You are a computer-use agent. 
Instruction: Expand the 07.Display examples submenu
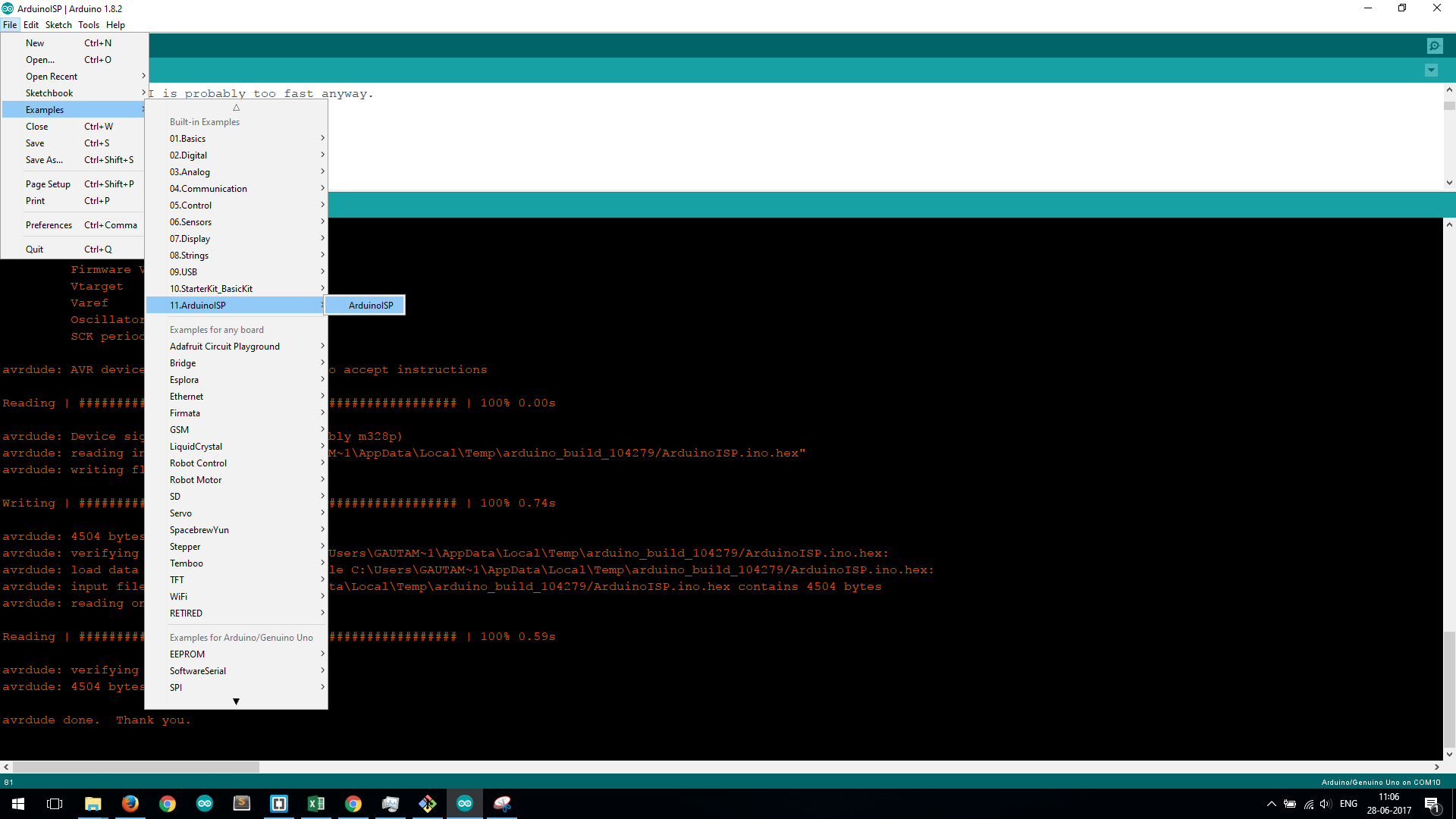237,239
